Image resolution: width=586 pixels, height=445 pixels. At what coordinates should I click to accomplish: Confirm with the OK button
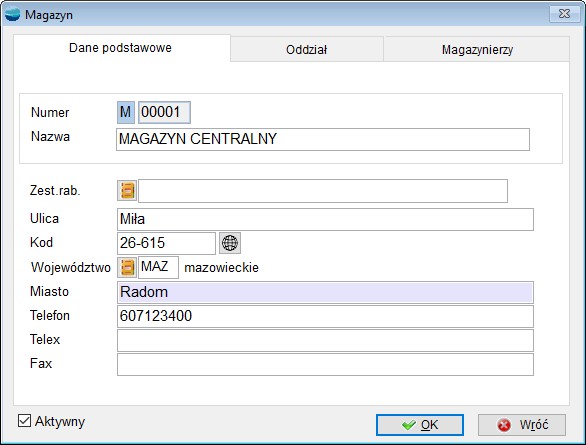coord(420,425)
